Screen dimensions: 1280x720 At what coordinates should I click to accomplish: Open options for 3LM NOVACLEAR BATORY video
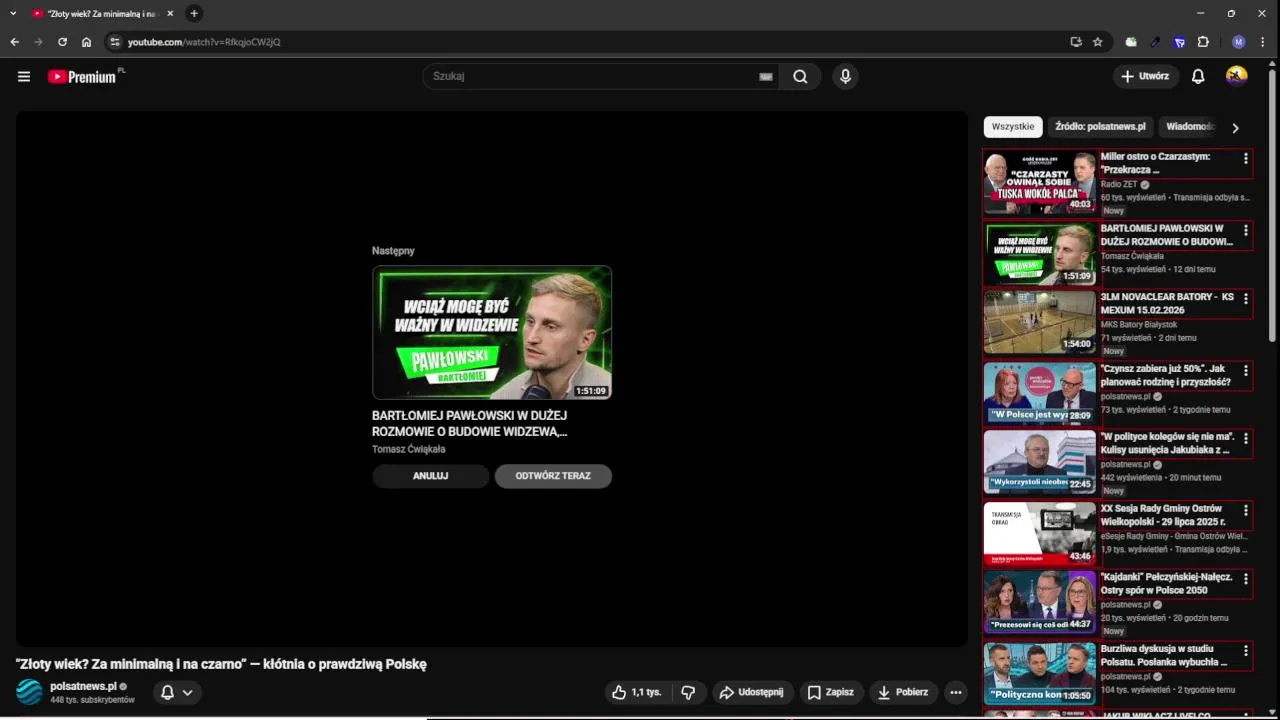1246,299
